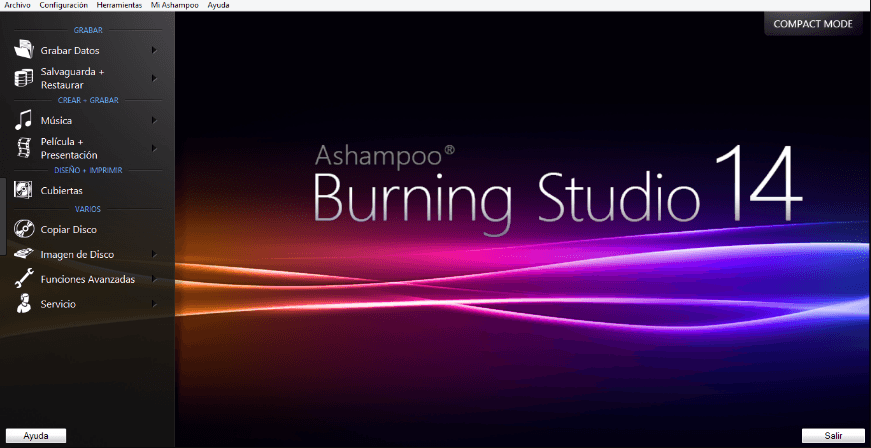
Task: Expand the Música submenu arrow
Action: click(154, 120)
